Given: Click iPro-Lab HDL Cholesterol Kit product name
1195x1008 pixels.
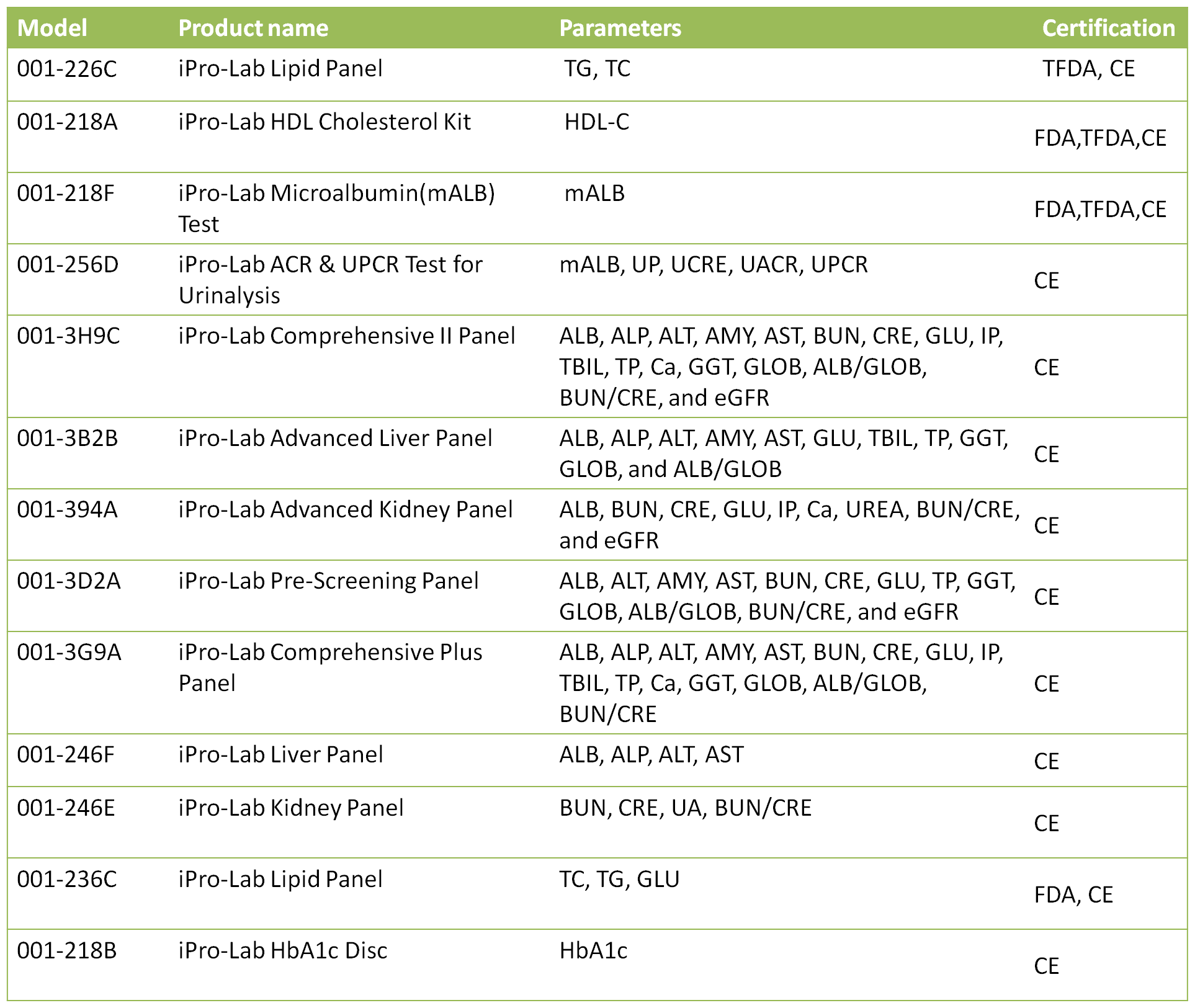Looking at the screenshot, I should click(324, 122).
